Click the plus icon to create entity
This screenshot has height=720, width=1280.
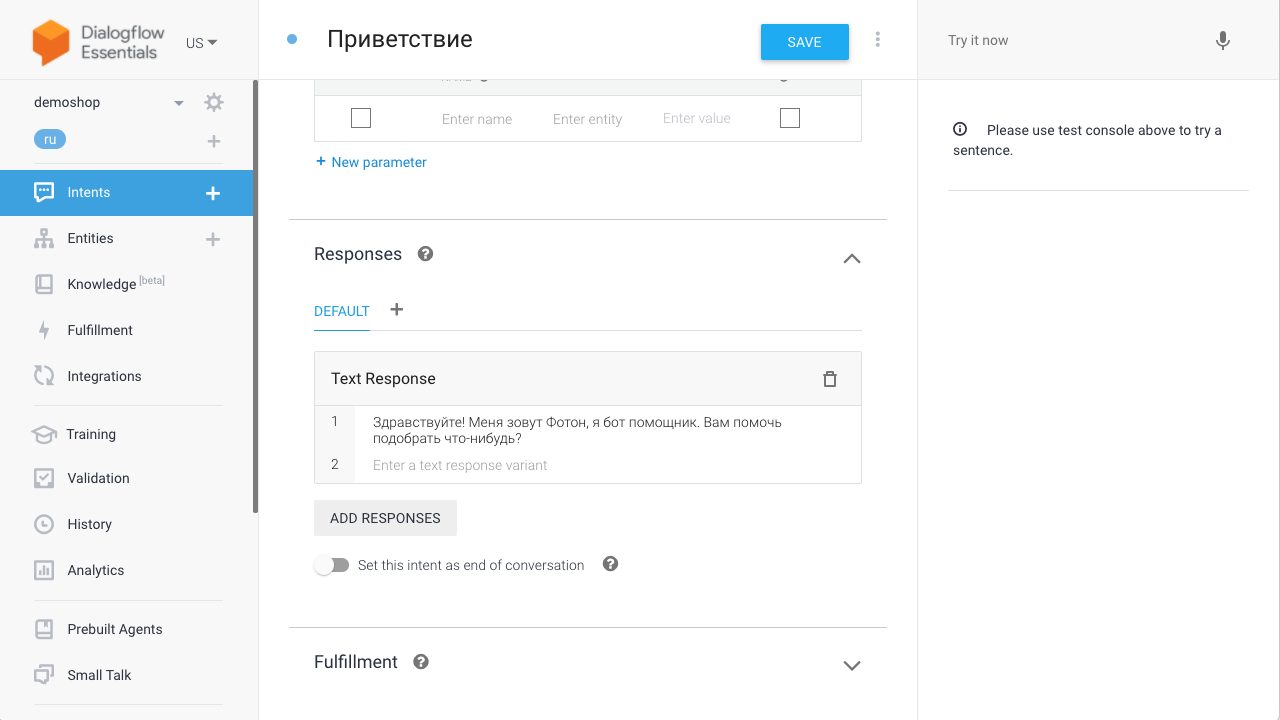click(x=213, y=239)
